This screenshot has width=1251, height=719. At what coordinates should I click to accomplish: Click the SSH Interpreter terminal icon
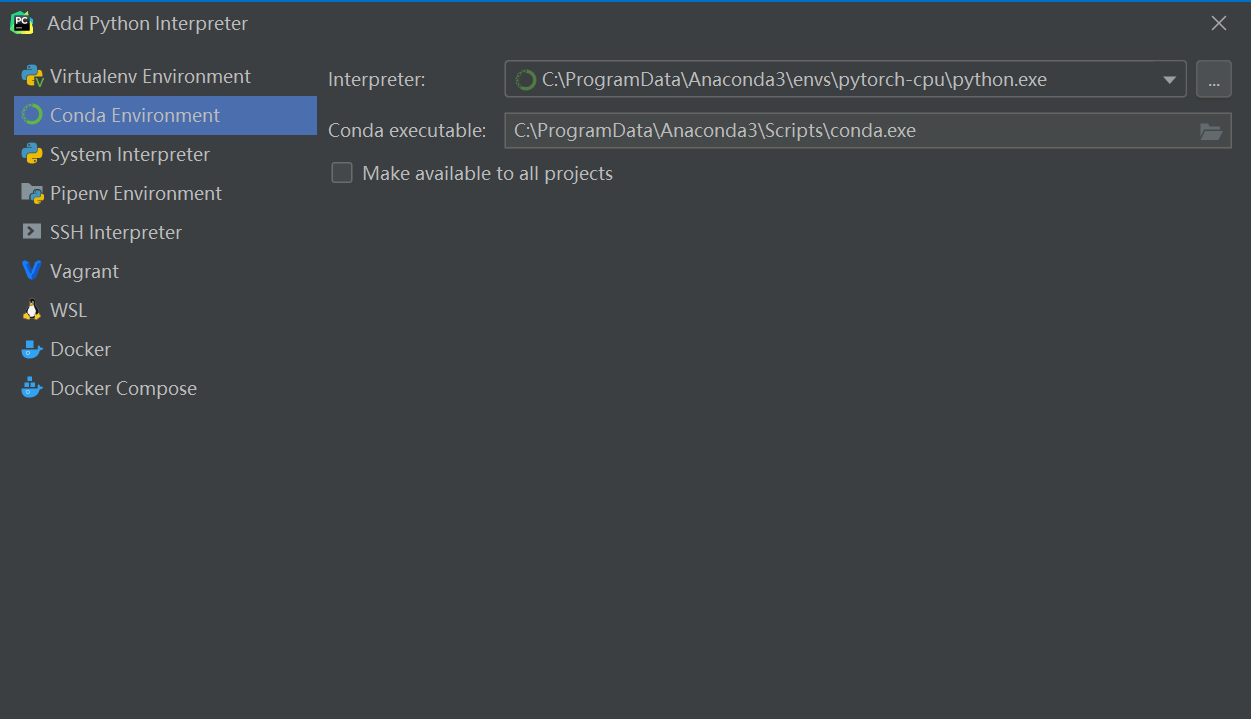point(32,232)
